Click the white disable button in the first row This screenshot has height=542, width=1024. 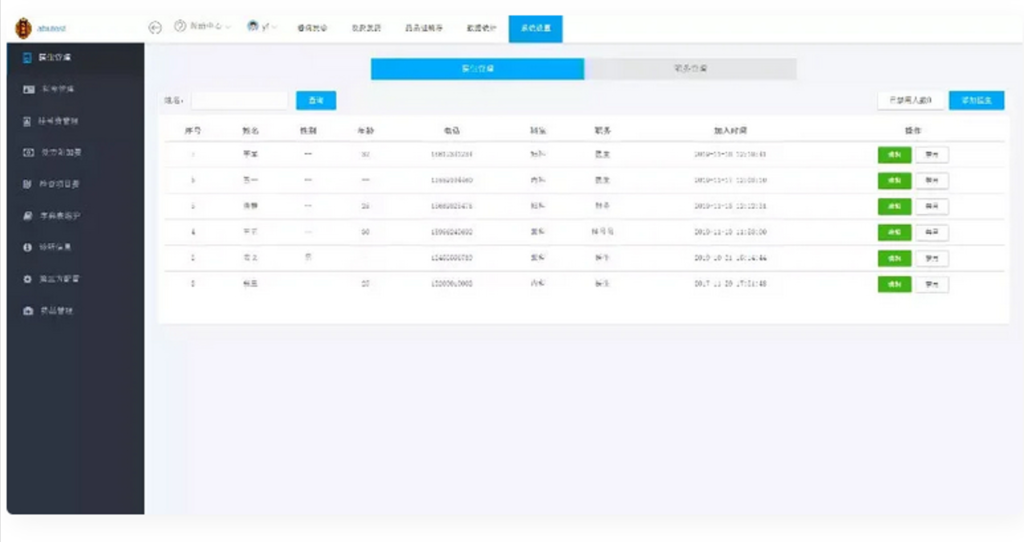(x=932, y=155)
